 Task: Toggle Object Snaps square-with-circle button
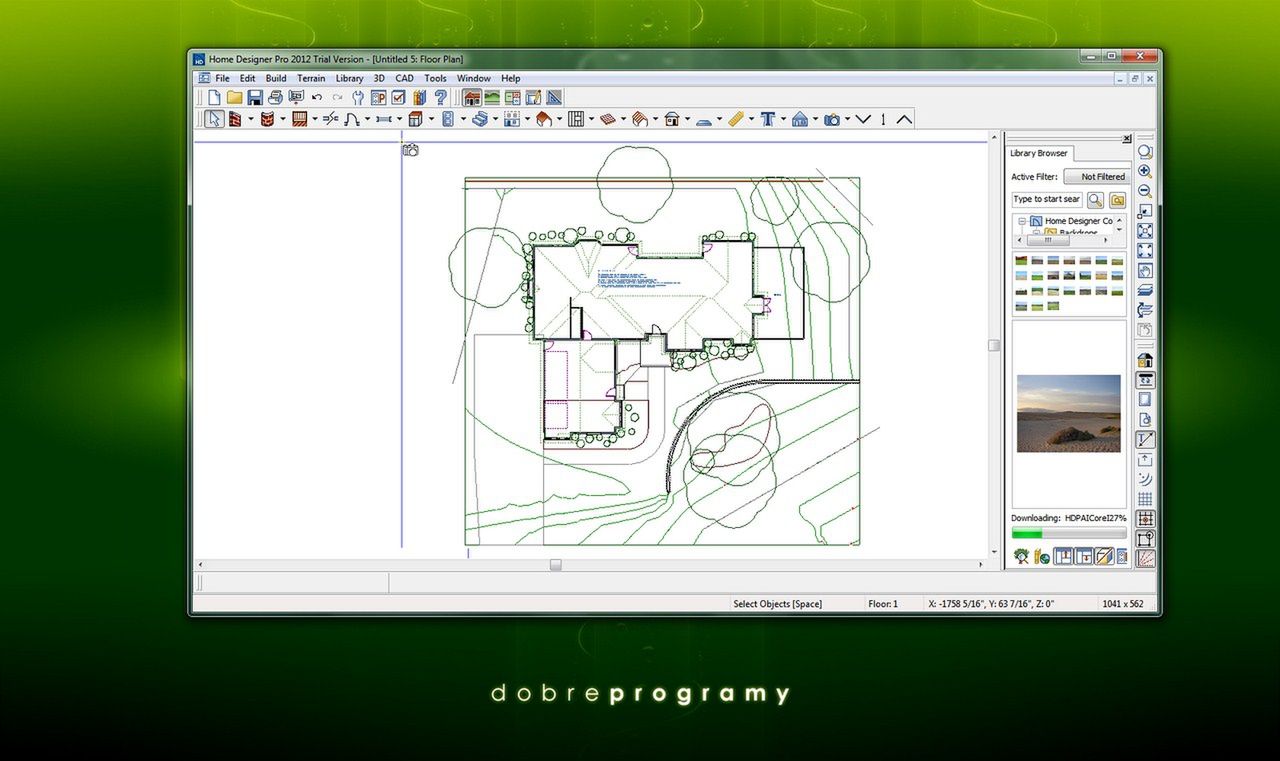click(x=1145, y=538)
